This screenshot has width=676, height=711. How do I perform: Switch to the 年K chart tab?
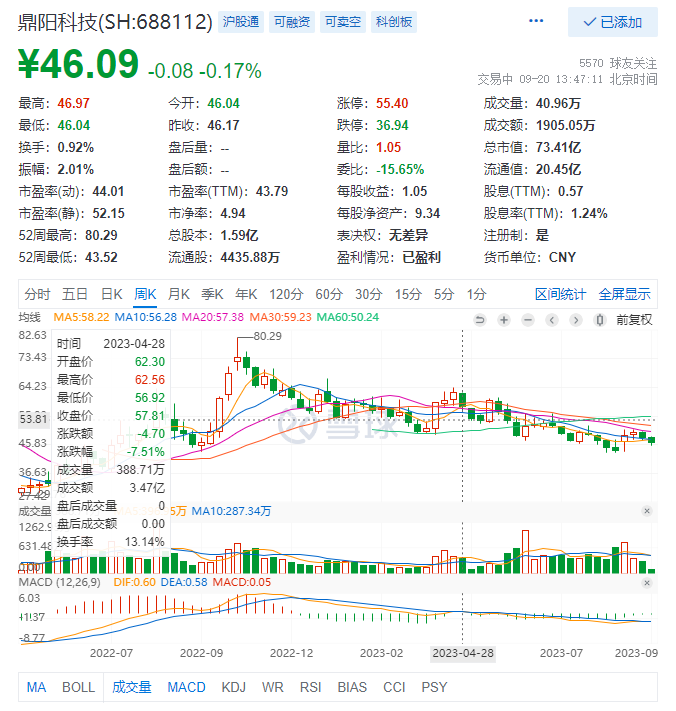[x=246, y=294]
